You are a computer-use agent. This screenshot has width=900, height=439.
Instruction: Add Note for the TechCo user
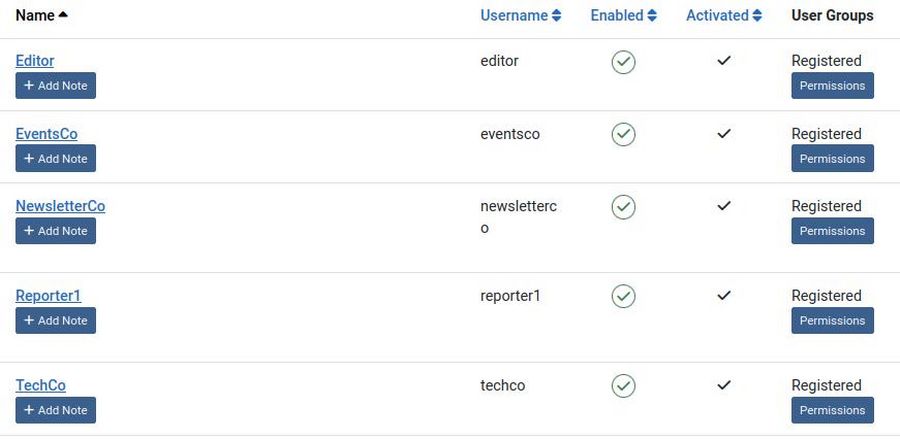point(56,410)
